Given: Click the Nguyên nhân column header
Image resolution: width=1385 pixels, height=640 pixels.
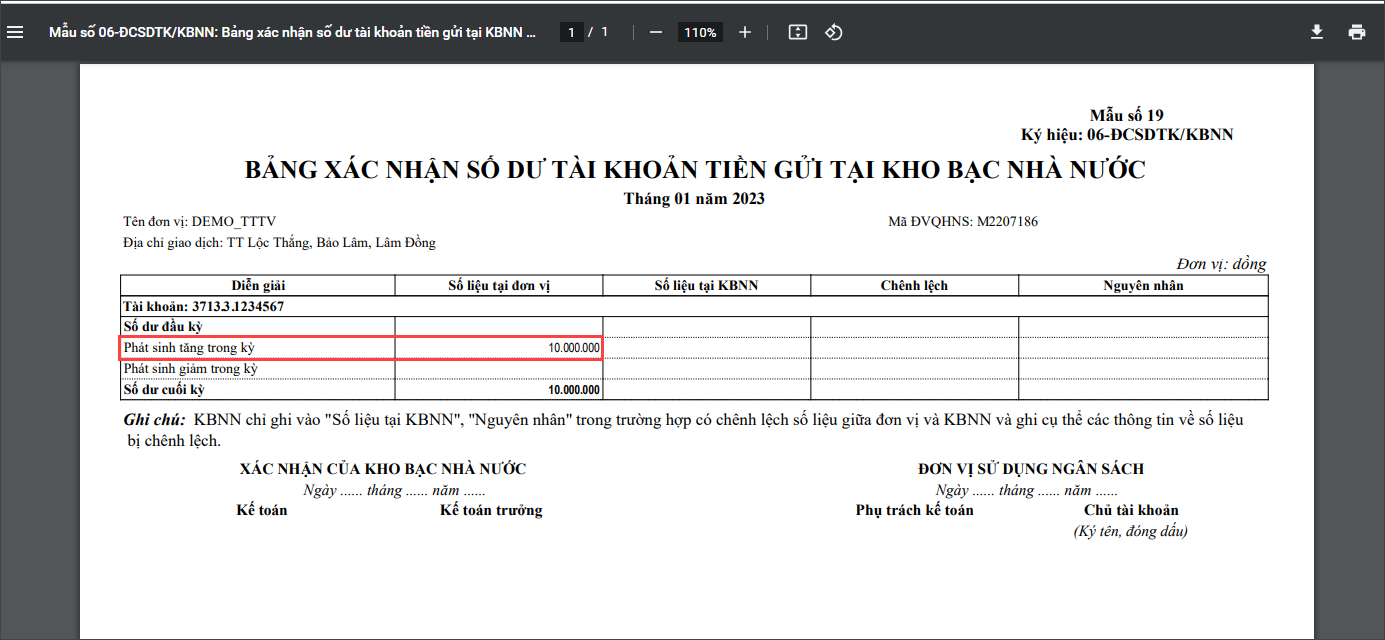Looking at the screenshot, I should [1143, 285].
